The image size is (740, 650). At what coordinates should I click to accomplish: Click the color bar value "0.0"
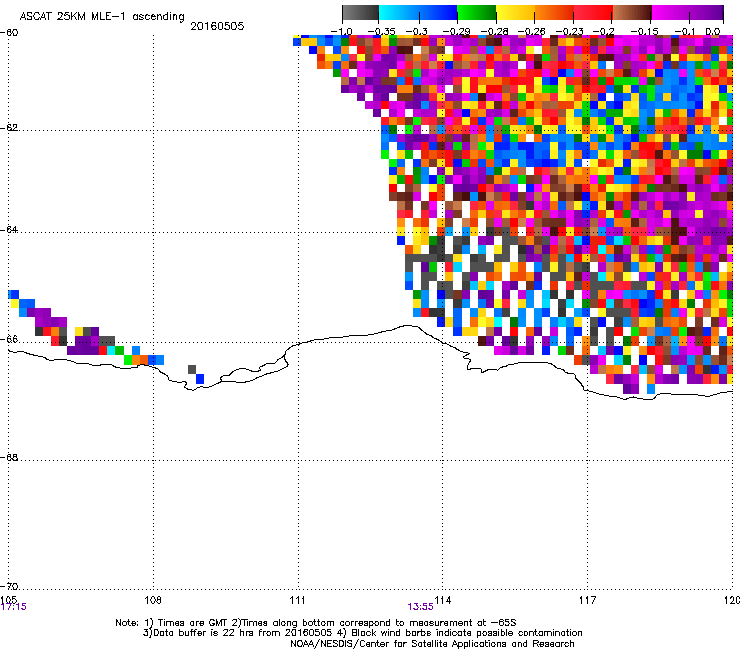[712, 32]
